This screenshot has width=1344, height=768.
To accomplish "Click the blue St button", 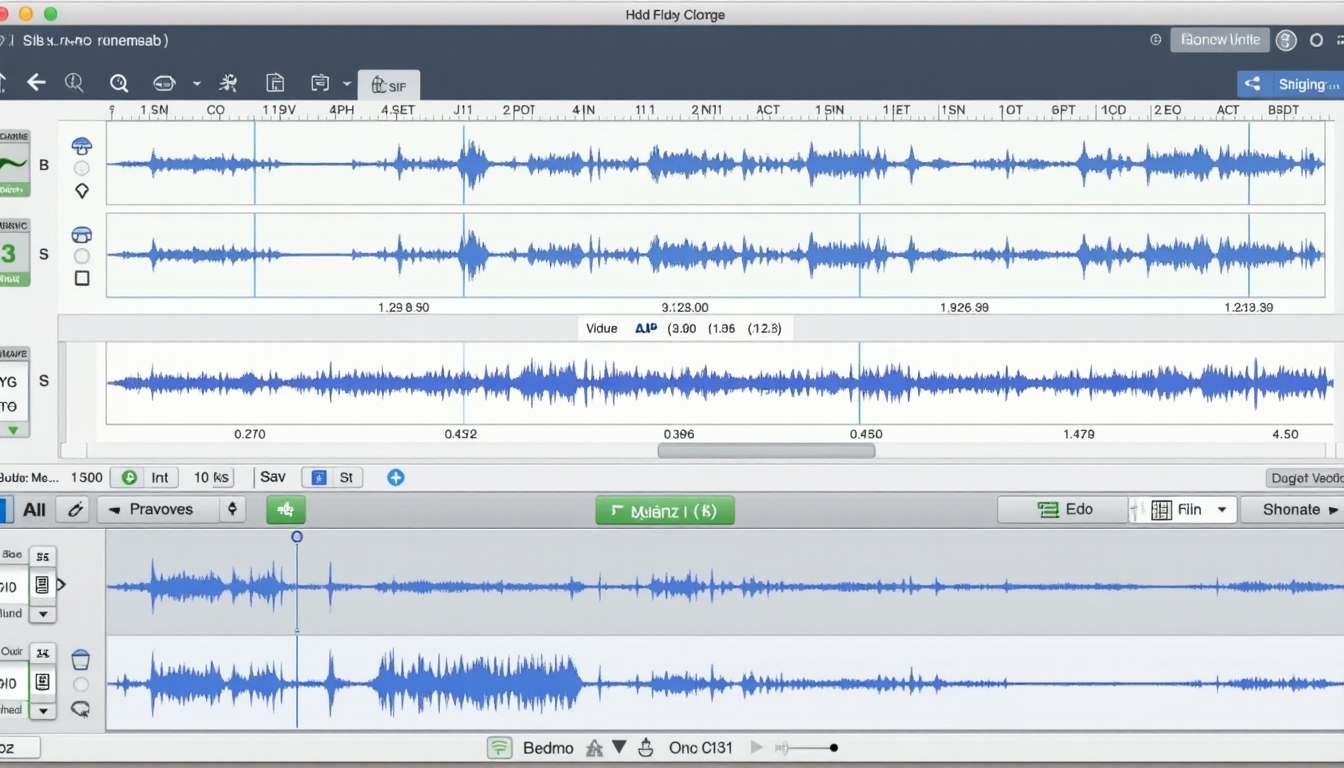I will (x=332, y=478).
